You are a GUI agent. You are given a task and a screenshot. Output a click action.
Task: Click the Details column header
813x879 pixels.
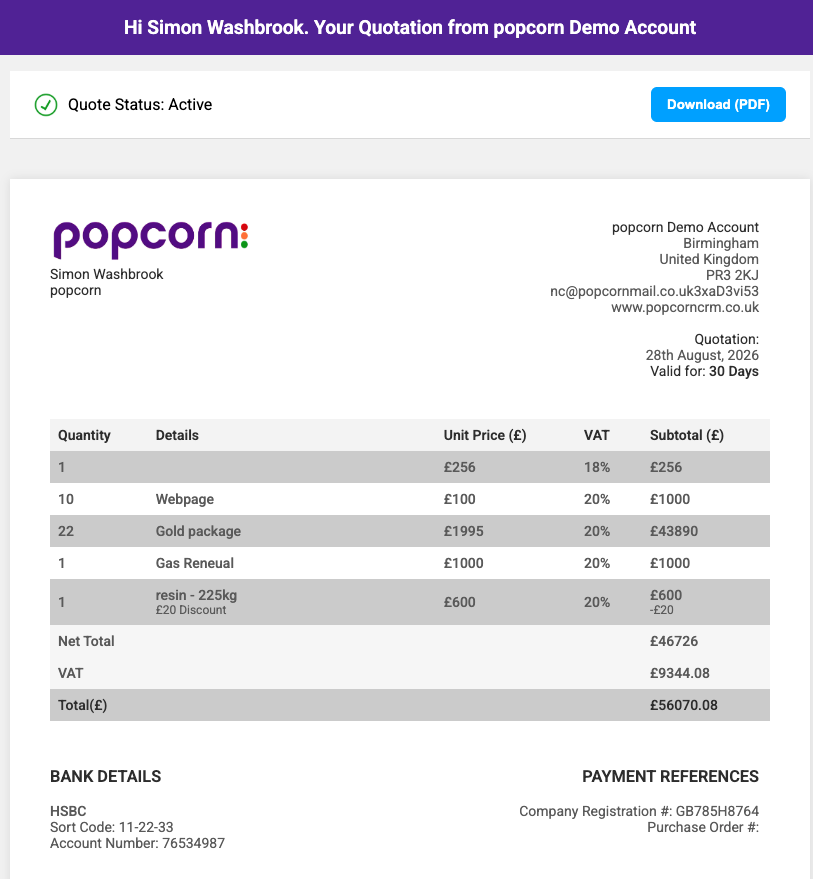coord(177,435)
